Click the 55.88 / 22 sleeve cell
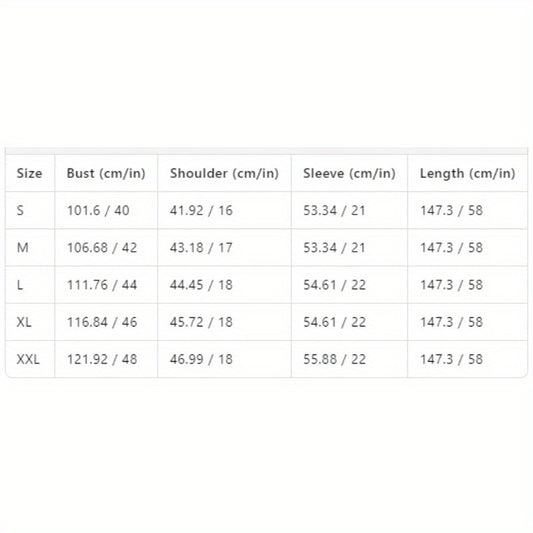Viewport: 533px width, 533px height. tap(334, 359)
